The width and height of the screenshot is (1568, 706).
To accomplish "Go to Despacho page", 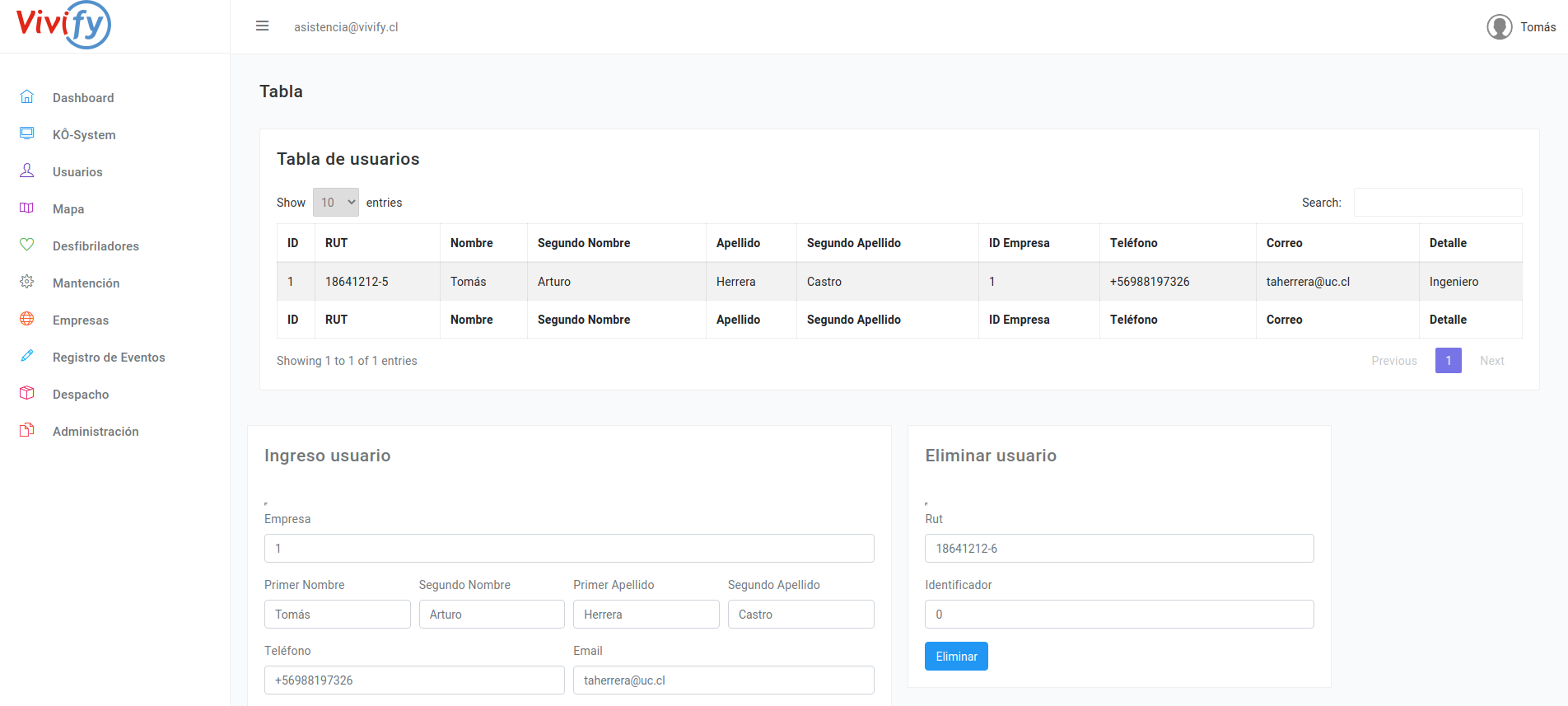I will 81,395.
